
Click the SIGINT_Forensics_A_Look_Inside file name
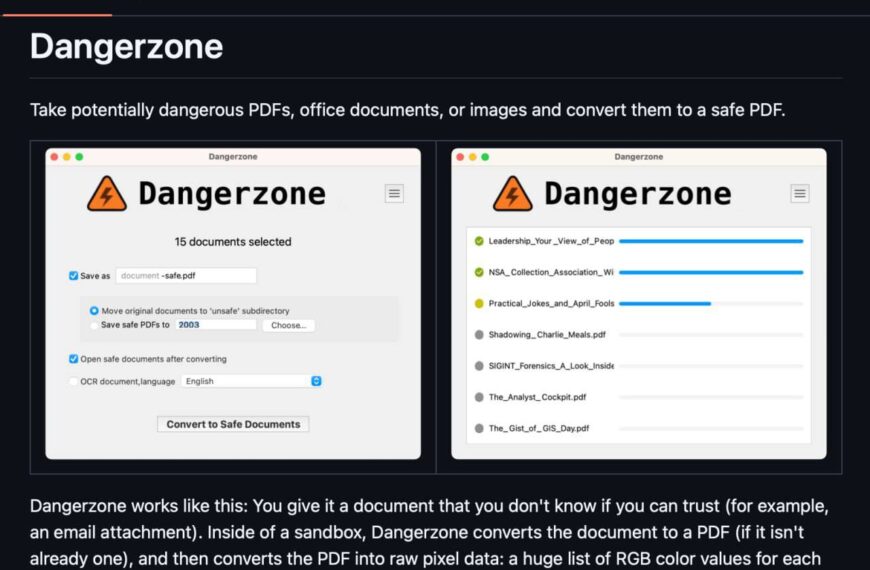(x=551, y=366)
